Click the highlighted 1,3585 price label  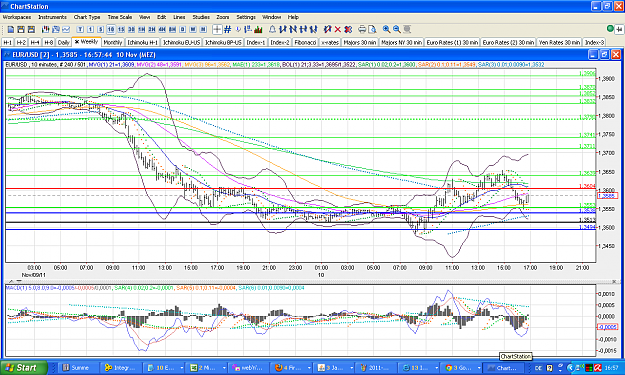[x=607, y=196]
